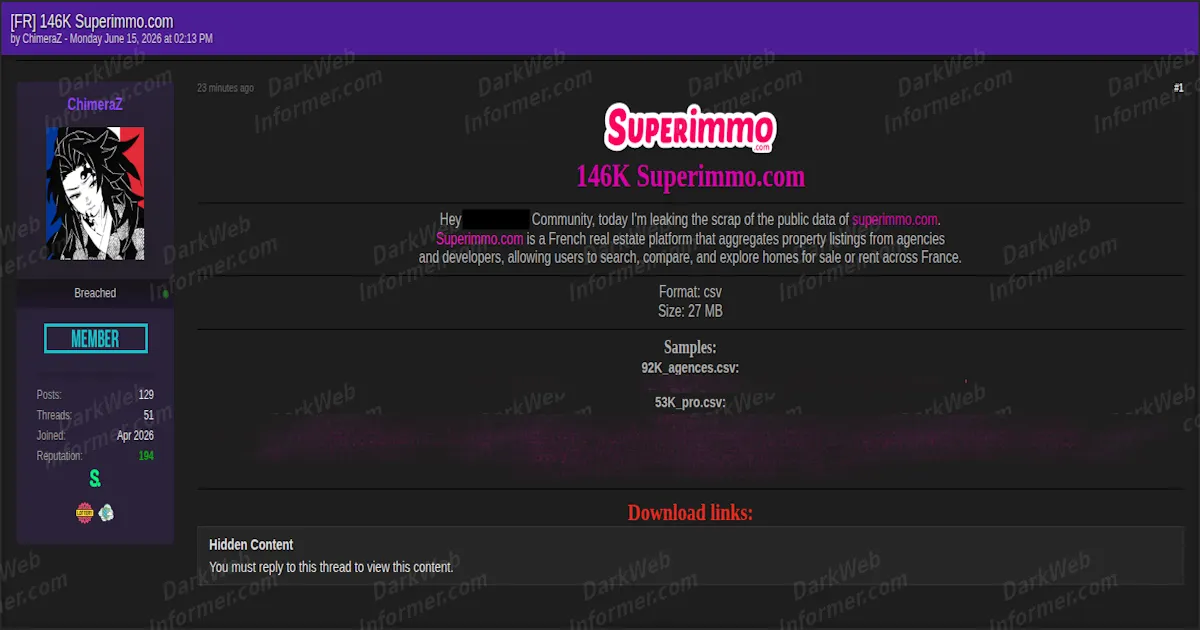The height and width of the screenshot is (630, 1200).
Task: Open the Superimmo logo image
Action: click(690, 128)
